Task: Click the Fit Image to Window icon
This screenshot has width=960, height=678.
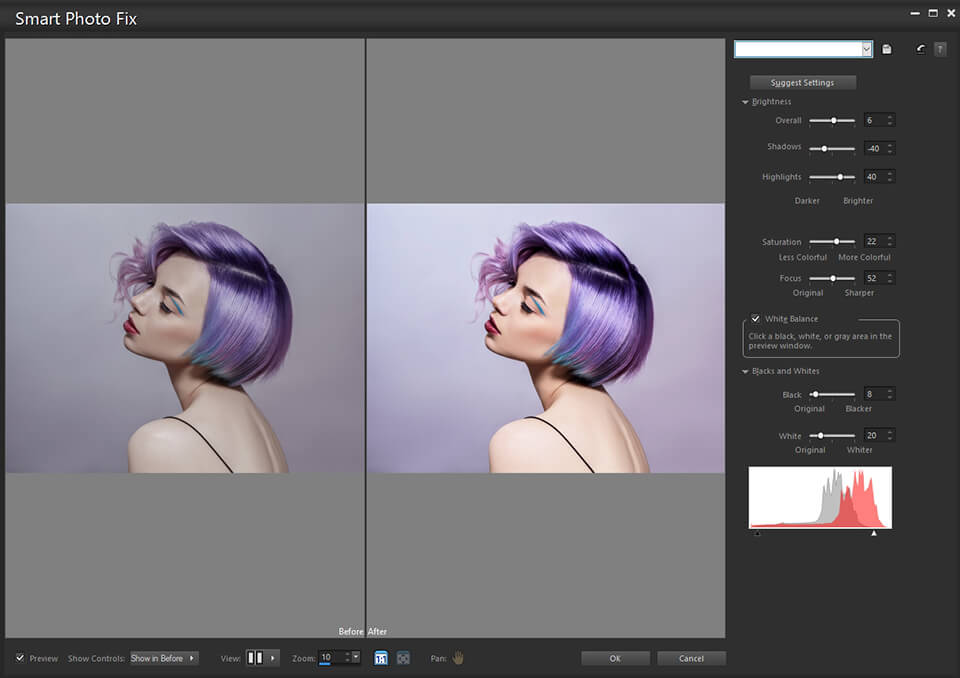Action: [x=402, y=658]
